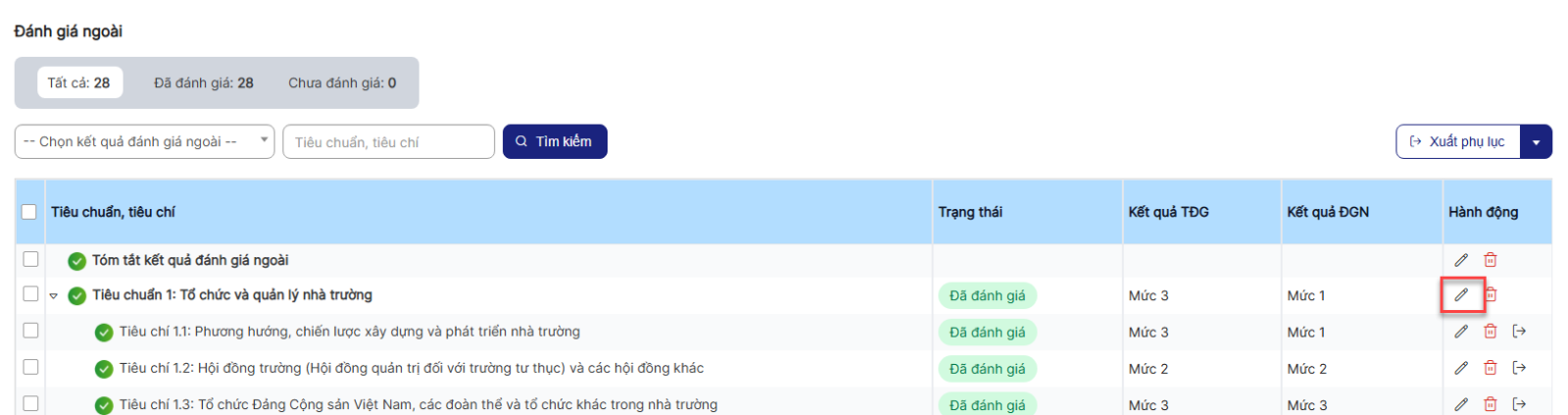Screen dimensions: 1568x415
Task: Toggle the select-all checkbox in table header
Action: pyautogui.click(x=29, y=212)
